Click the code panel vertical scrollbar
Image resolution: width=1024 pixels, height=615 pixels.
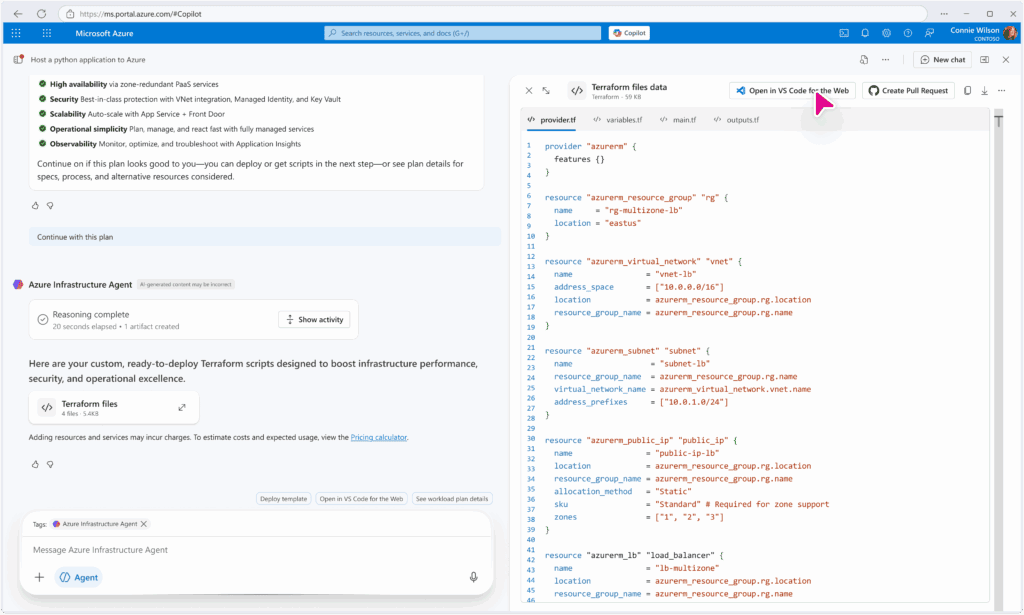tap(998, 359)
